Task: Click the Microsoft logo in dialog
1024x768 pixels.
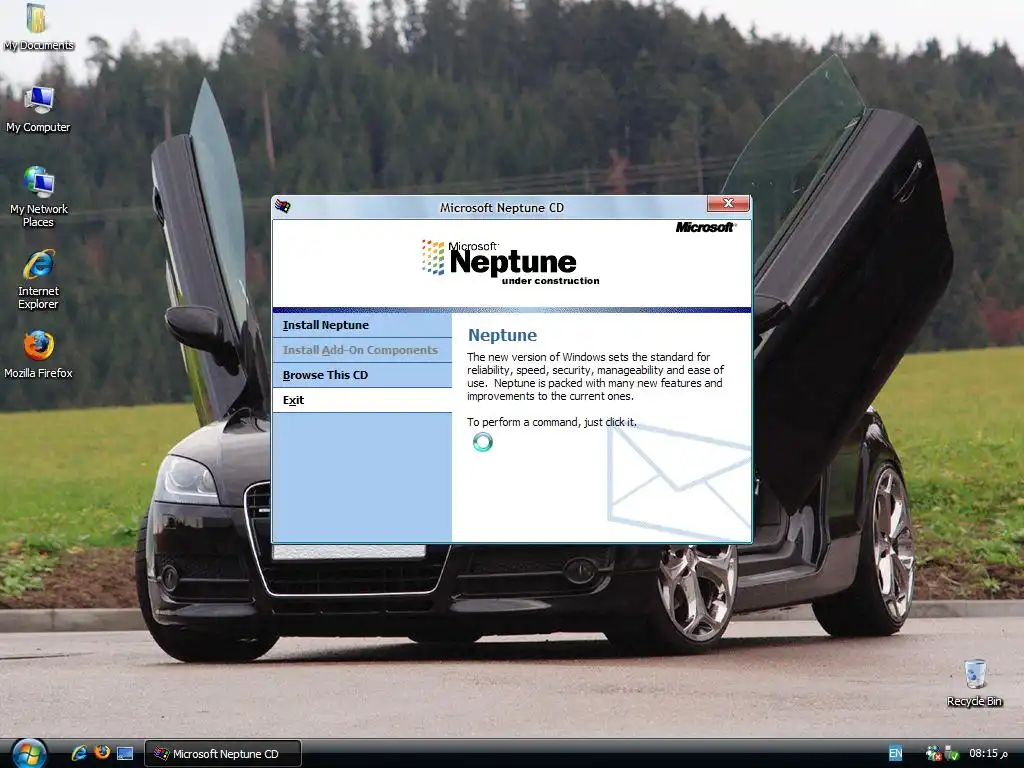Action: 705,227
